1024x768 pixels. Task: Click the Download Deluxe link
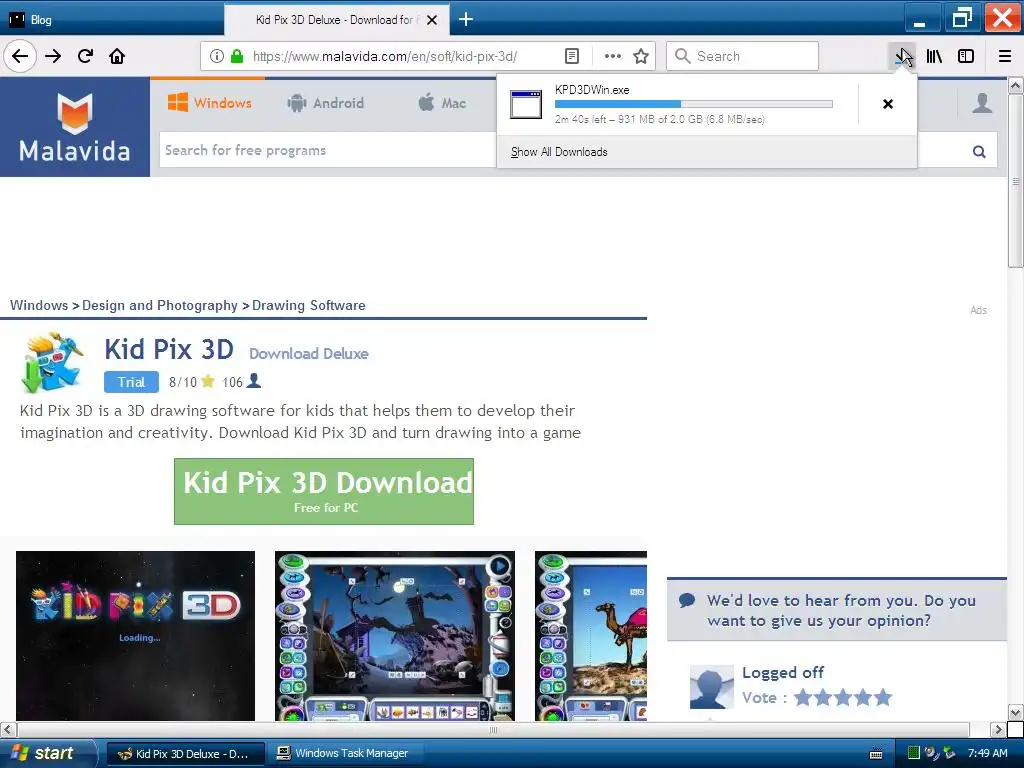pyautogui.click(x=309, y=353)
